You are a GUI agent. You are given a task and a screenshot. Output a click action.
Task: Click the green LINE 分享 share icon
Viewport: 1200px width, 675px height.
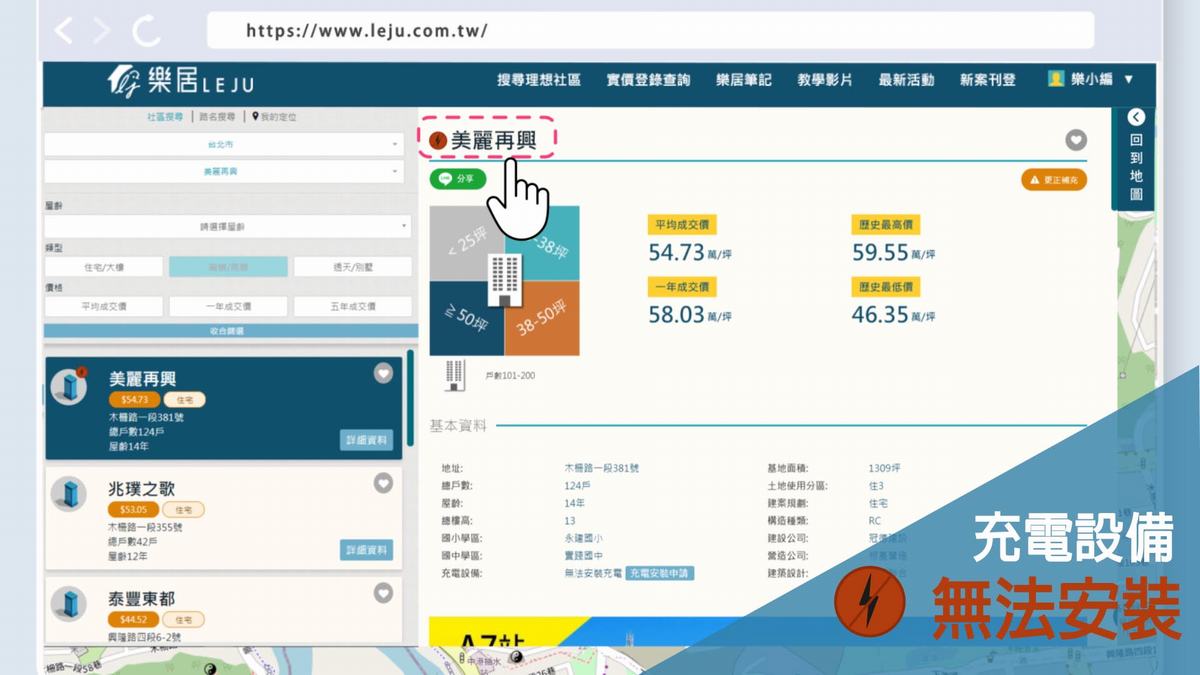458,179
